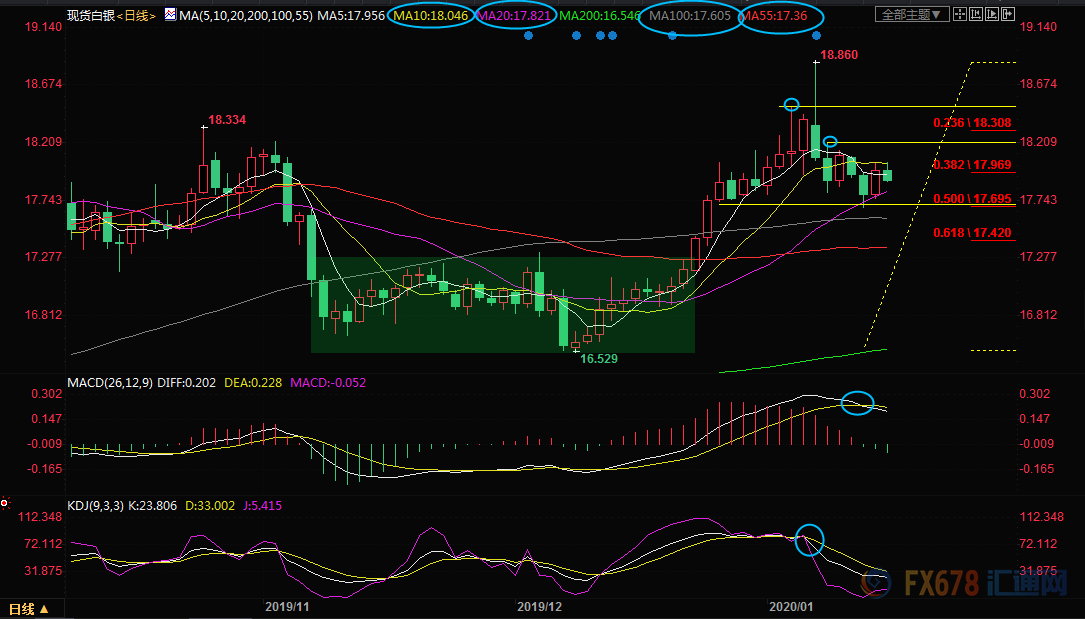Click the MA200:16.546 green legend label

(599, 15)
